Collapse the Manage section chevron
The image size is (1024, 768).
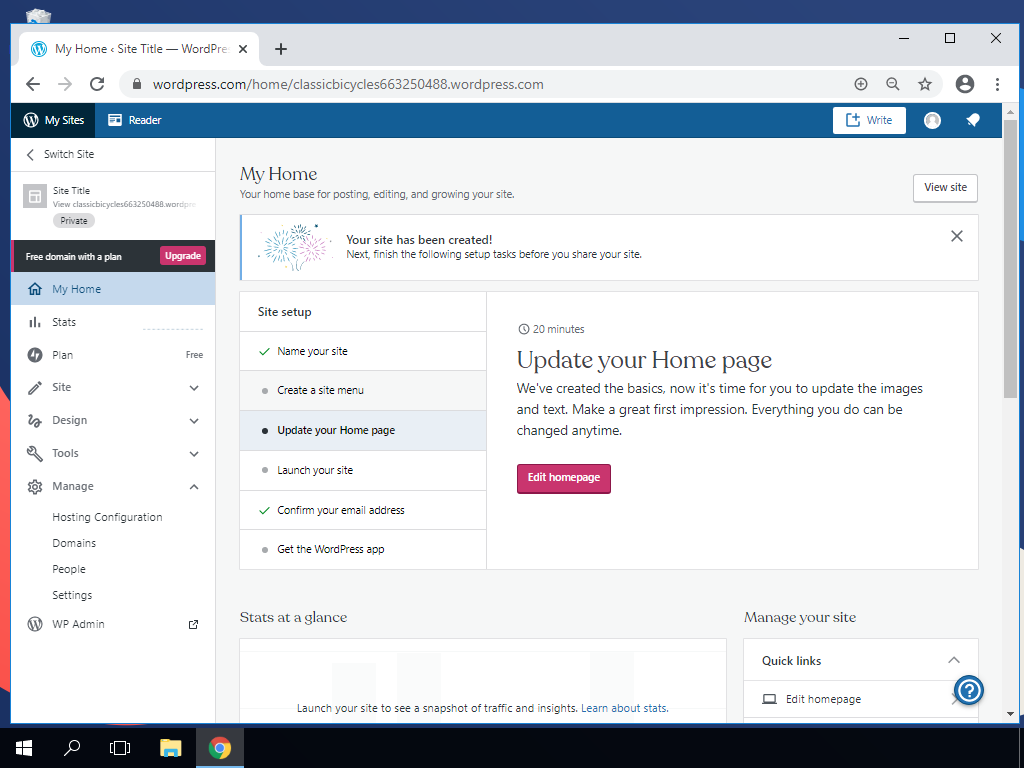(194, 487)
